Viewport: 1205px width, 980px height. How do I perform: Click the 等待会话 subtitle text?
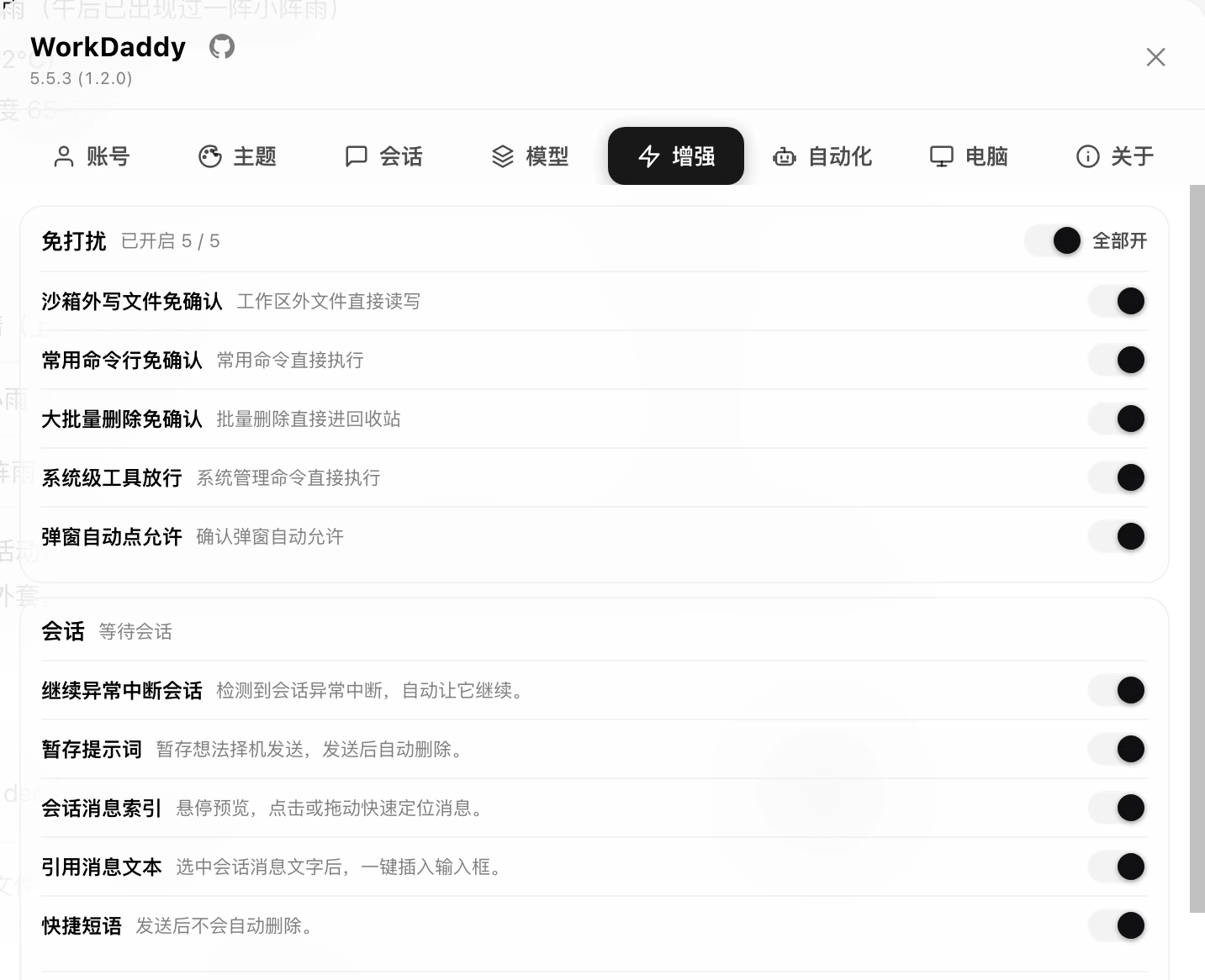point(135,631)
